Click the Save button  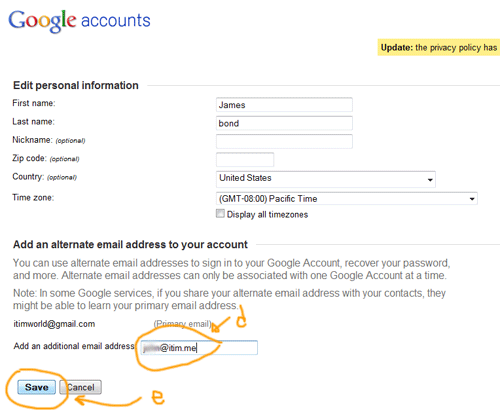pos(37,387)
